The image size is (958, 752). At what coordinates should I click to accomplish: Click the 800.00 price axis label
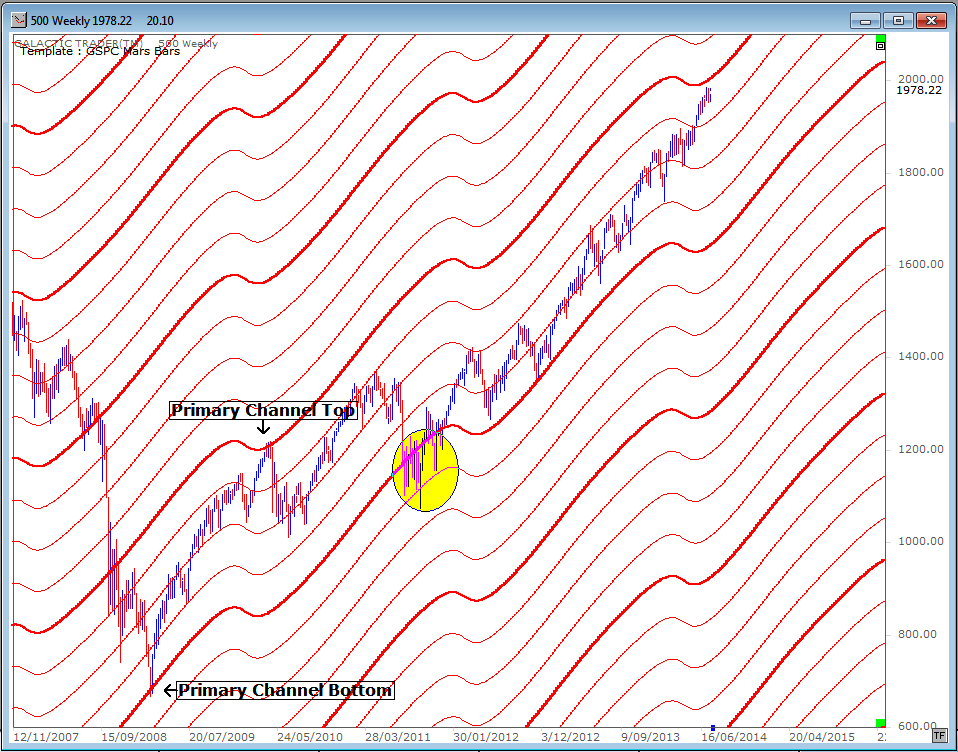point(920,635)
